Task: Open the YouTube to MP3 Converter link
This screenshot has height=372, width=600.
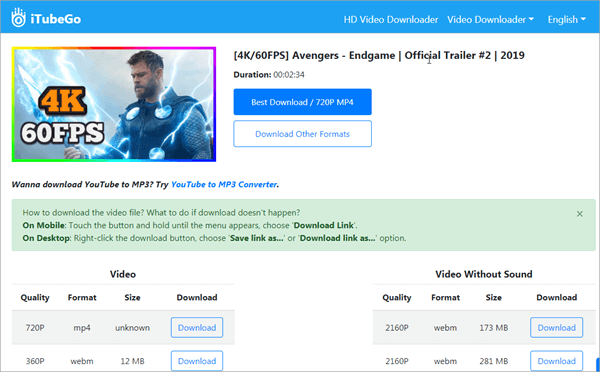Action: (x=224, y=184)
